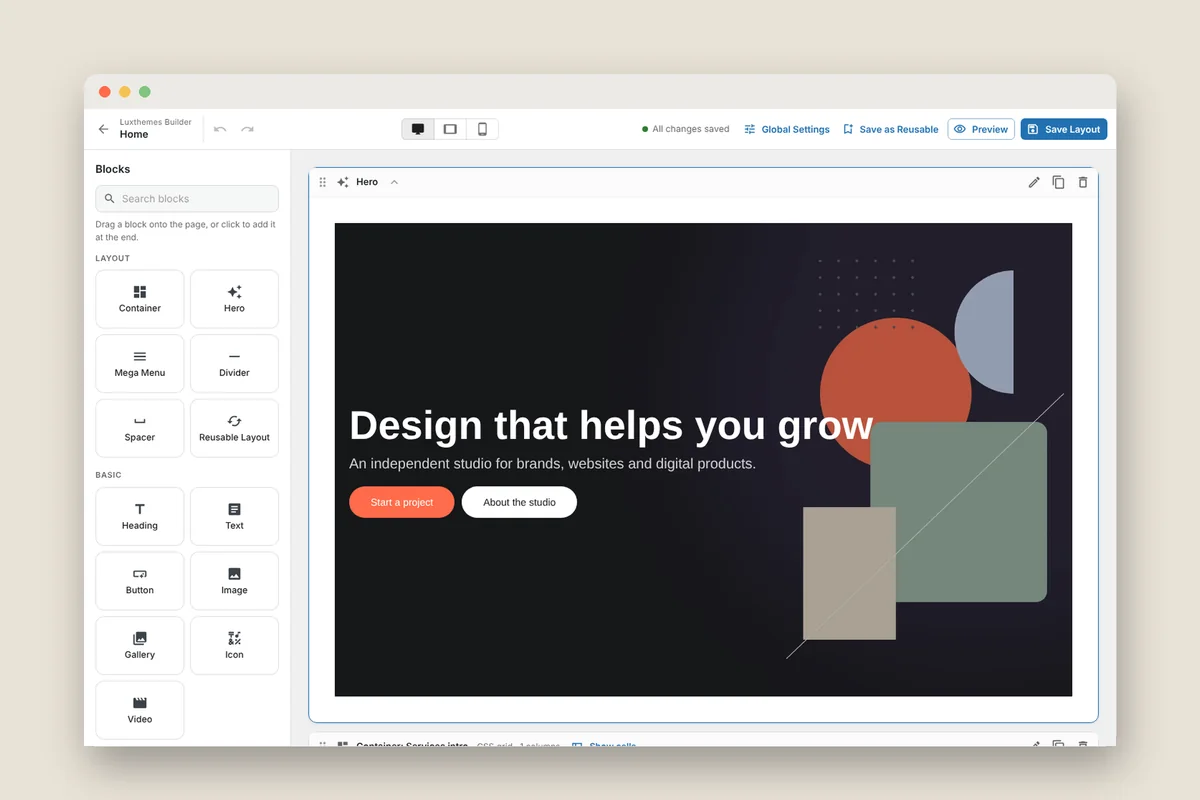This screenshot has height=800, width=1200.
Task: Delete the Hero section
Action: pyautogui.click(x=1082, y=182)
